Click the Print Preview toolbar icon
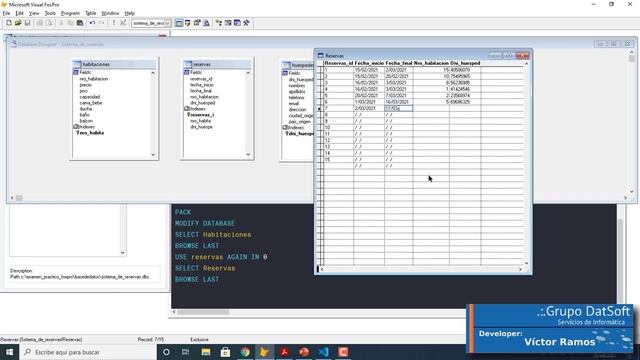The height and width of the screenshot is (360, 640). [49, 23]
